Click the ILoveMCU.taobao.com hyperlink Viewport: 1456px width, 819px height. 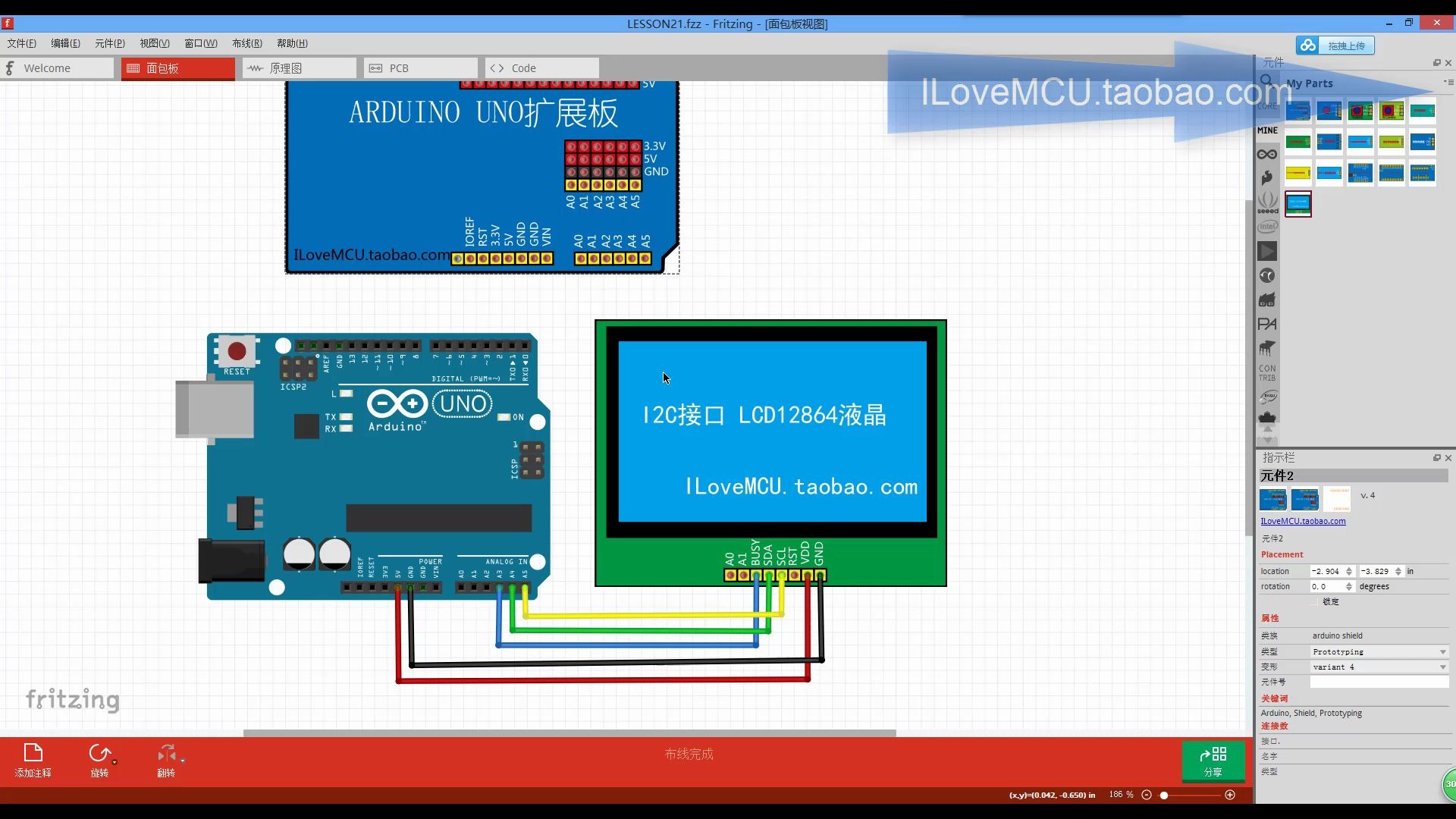(1303, 520)
